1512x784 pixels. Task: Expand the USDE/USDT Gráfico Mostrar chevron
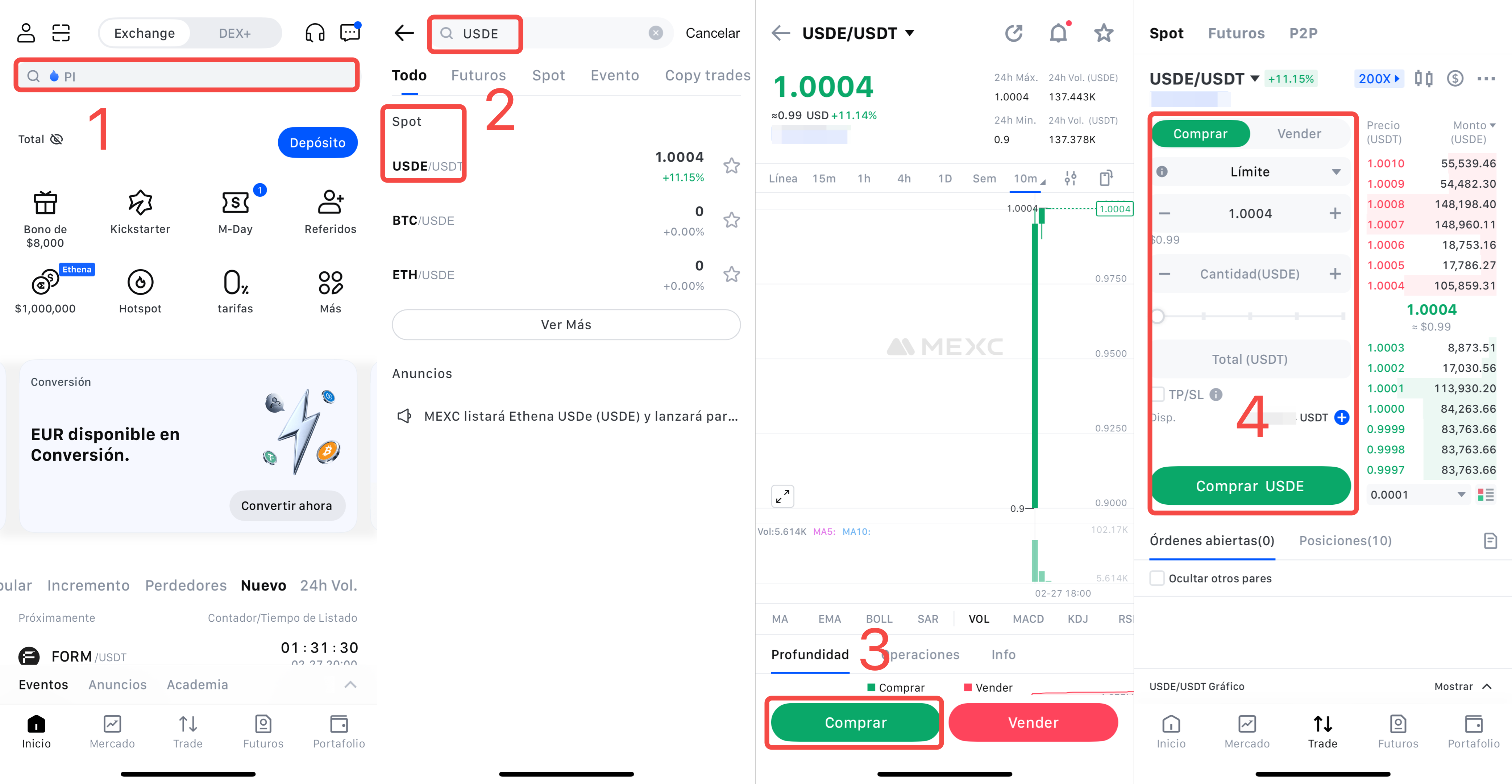(1487, 686)
